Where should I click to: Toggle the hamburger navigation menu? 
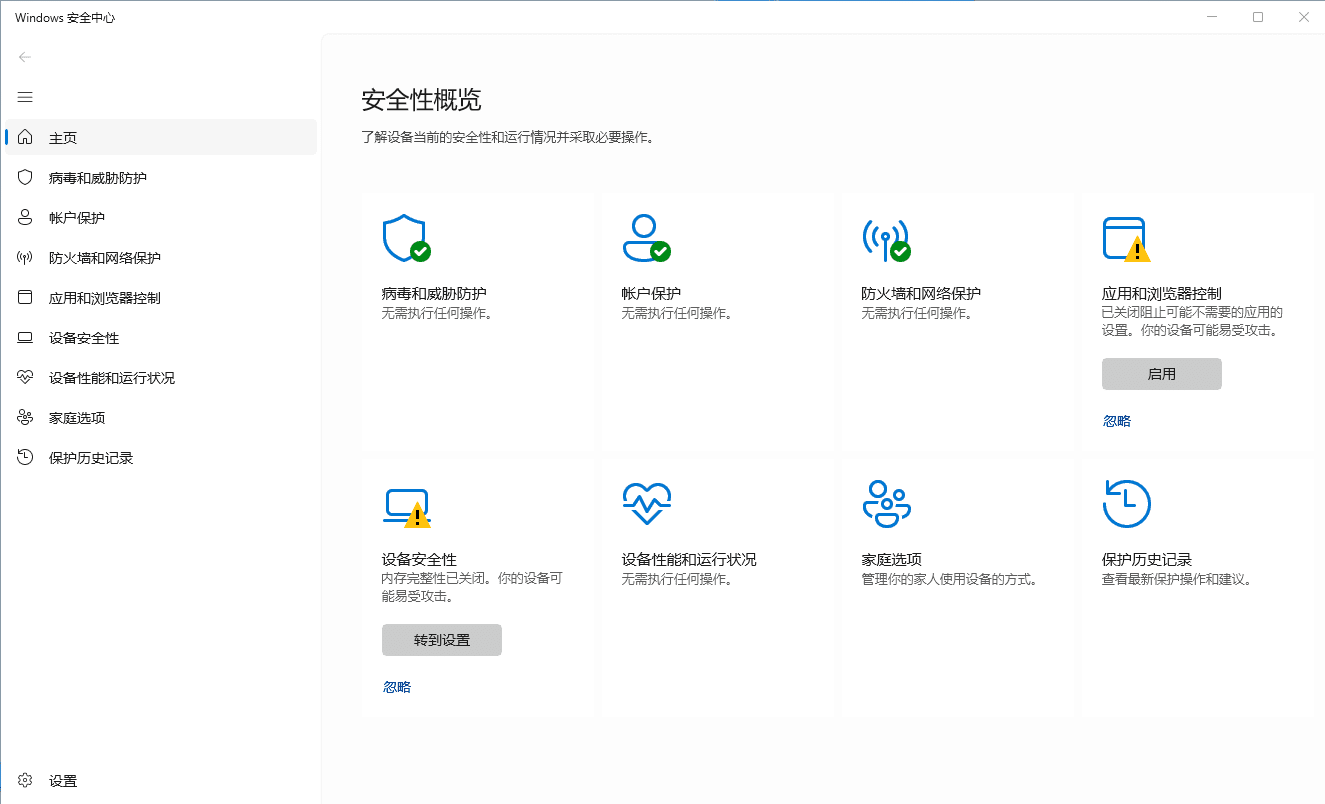click(25, 97)
